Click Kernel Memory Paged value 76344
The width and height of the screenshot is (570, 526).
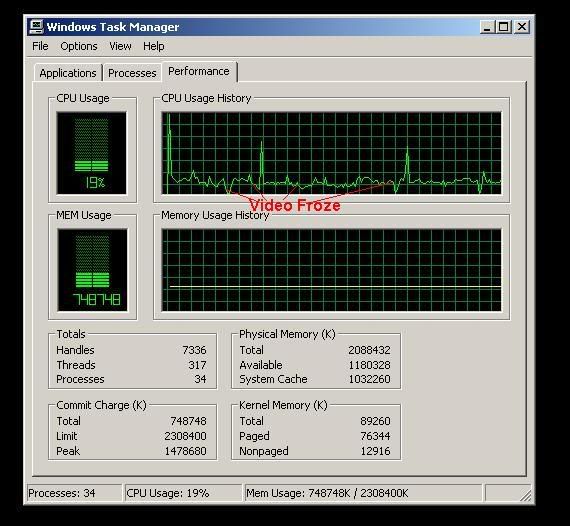tap(375, 436)
